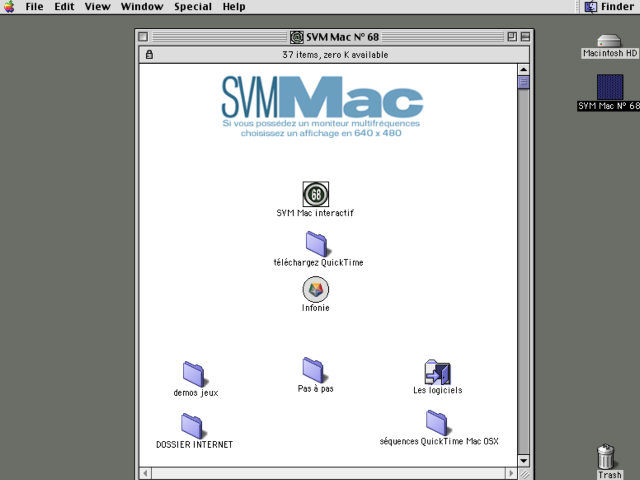640x480 pixels.
Task: Open the File menu
Action: pos(34,7)
